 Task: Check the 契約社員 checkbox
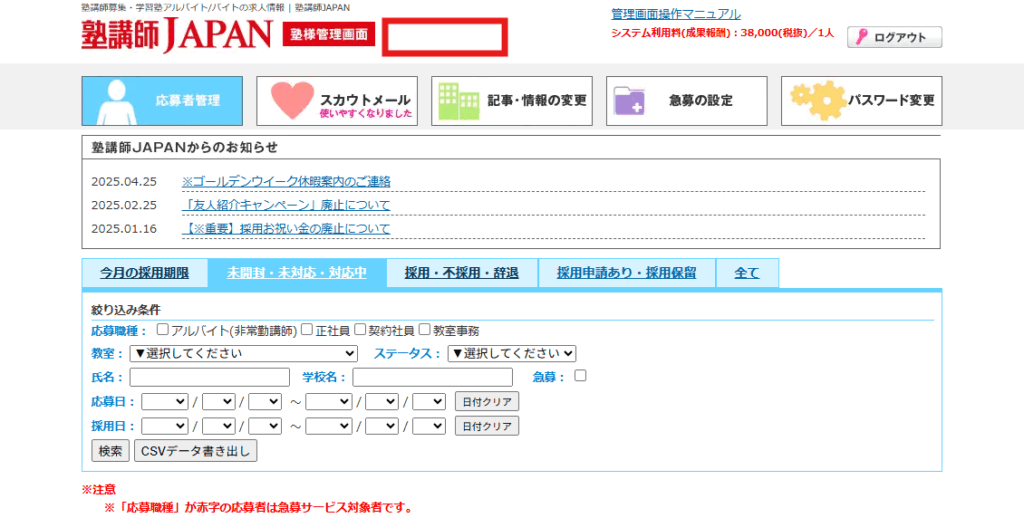tap(360, 329)
